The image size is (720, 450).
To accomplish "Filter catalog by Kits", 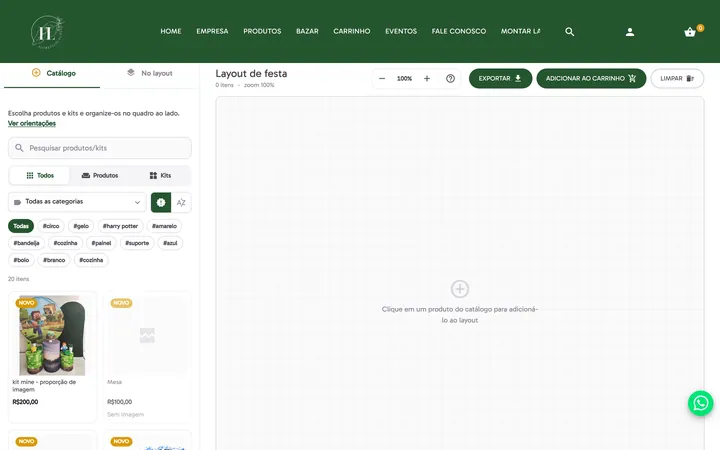I will 160,175.
